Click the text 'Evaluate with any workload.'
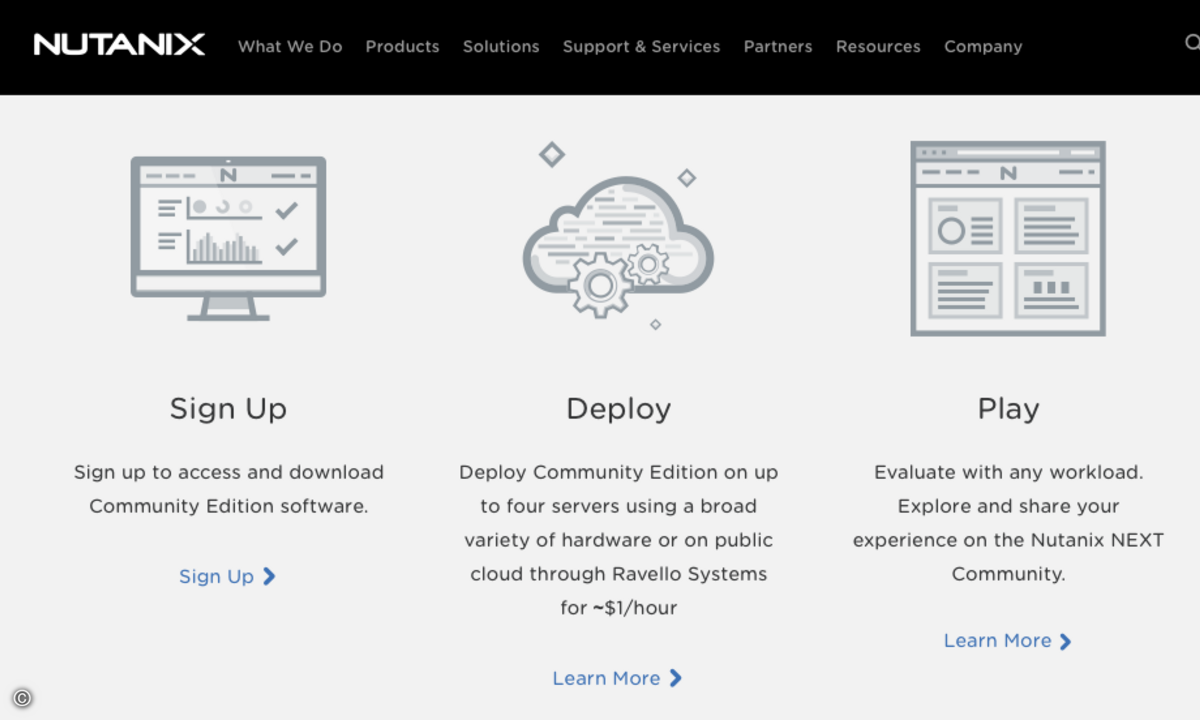 1008,472
